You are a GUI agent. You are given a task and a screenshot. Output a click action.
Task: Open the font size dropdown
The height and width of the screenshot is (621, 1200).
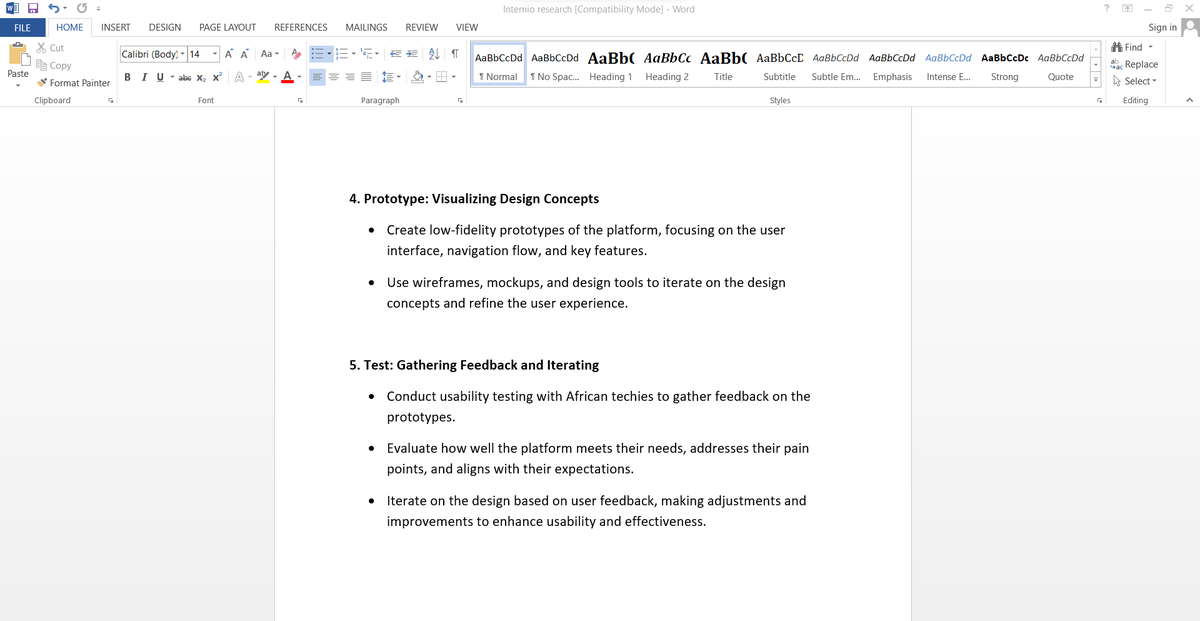(x=214, y=54)
